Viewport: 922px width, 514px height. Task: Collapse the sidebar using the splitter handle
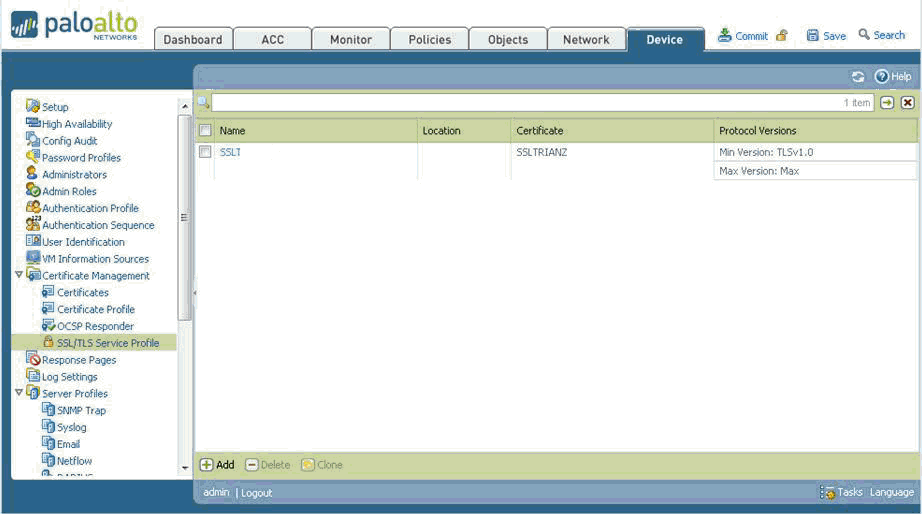(x=194, y=293)
